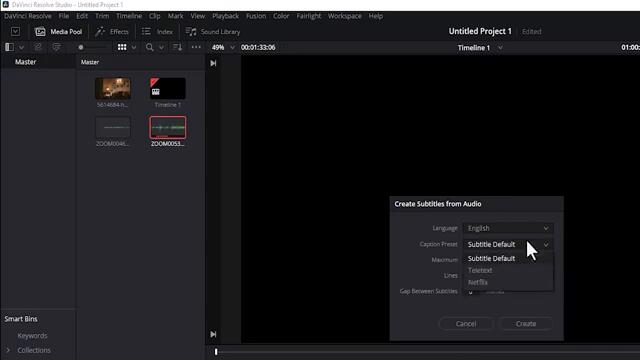The height and width of the screenshot is (360, 640).
Task: Select the ZOOM0046 audio clip thumbnail
Action: click(x=113, y=127)
